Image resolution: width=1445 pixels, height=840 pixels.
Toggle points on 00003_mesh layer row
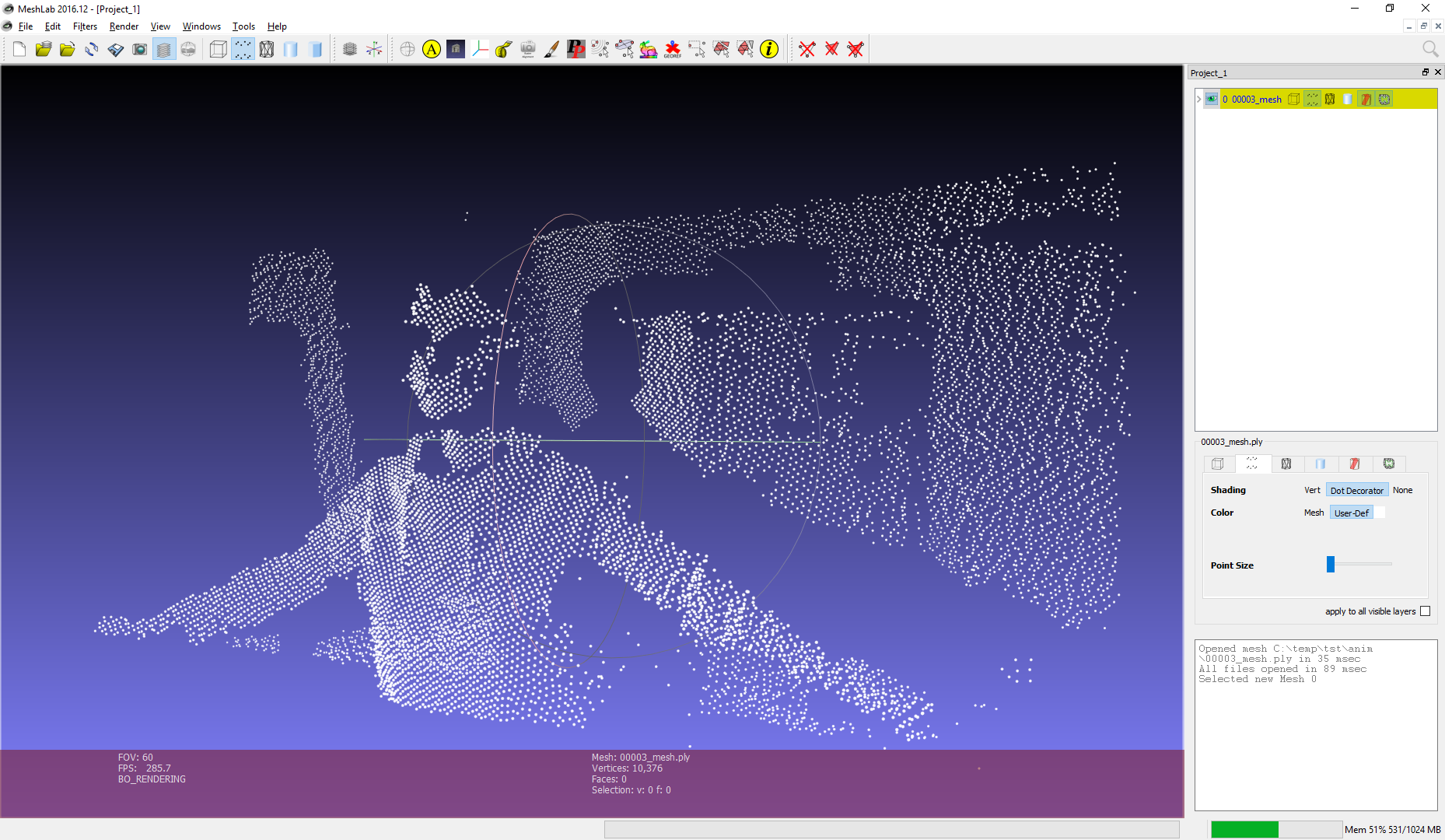1313,100
